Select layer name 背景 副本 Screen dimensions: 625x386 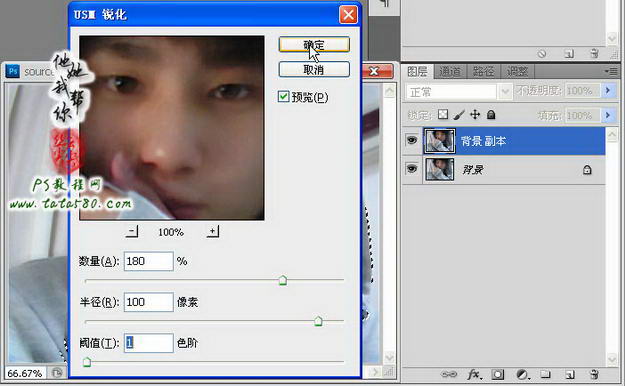point(483,141)
